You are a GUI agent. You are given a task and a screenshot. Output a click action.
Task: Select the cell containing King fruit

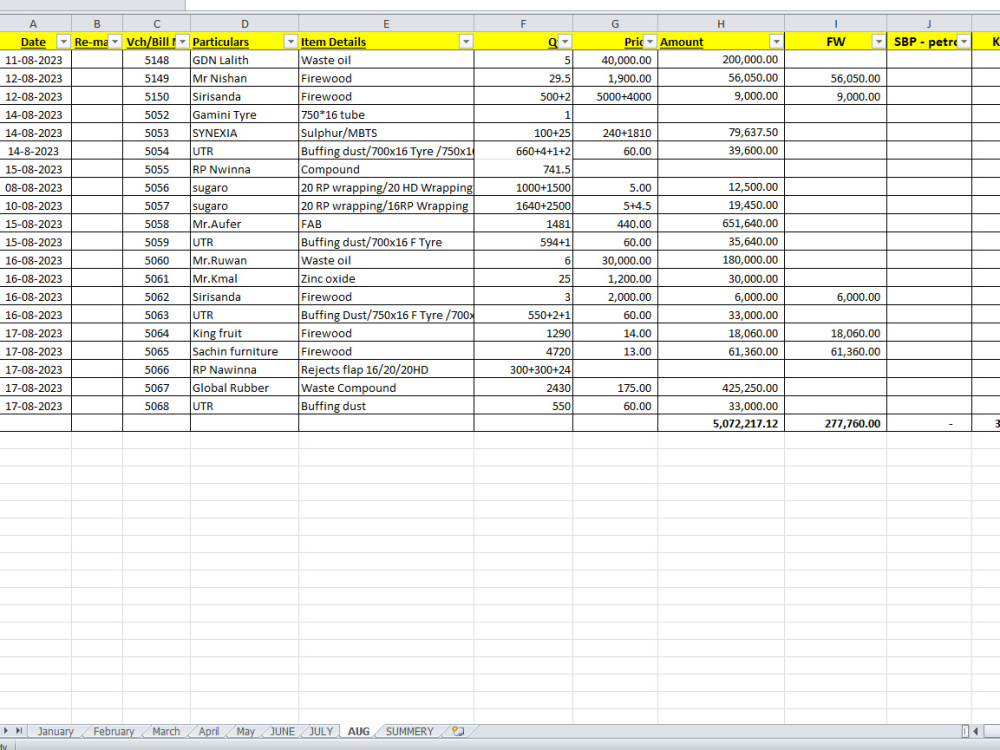(244, 333)
